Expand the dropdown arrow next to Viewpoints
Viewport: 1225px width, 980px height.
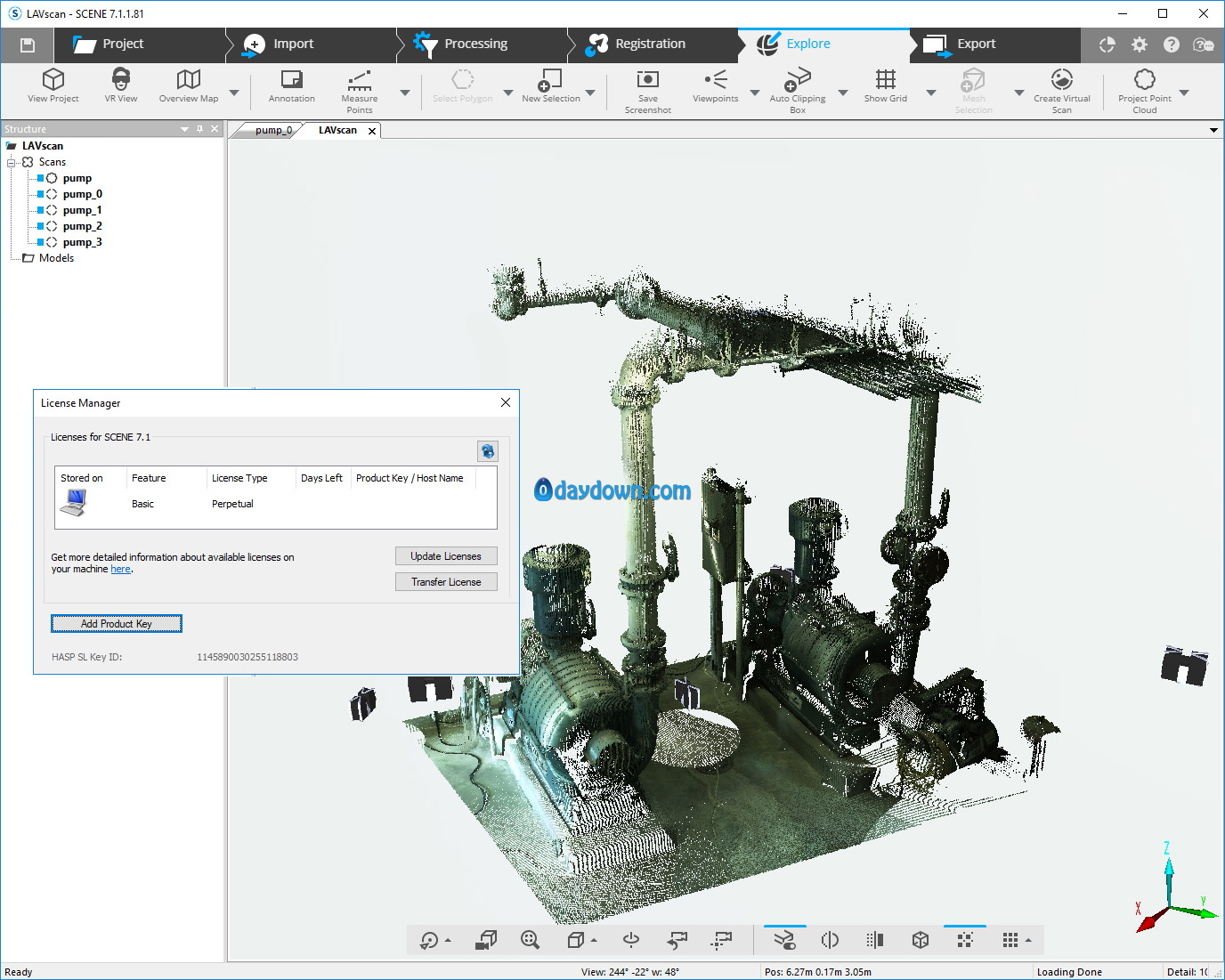pos(755,93)
